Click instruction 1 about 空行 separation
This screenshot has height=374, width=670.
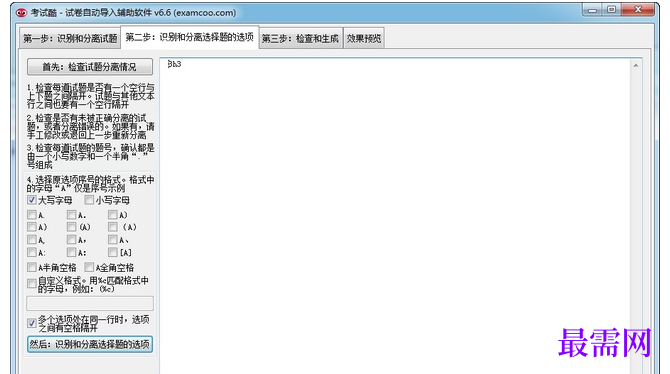(x=91, y=96)
